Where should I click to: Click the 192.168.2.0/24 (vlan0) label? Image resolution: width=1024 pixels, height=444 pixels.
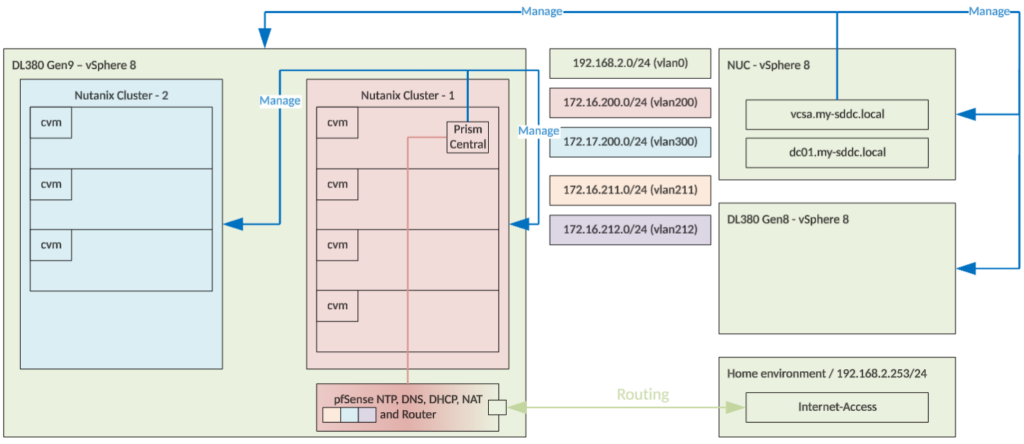pos(629,64)
